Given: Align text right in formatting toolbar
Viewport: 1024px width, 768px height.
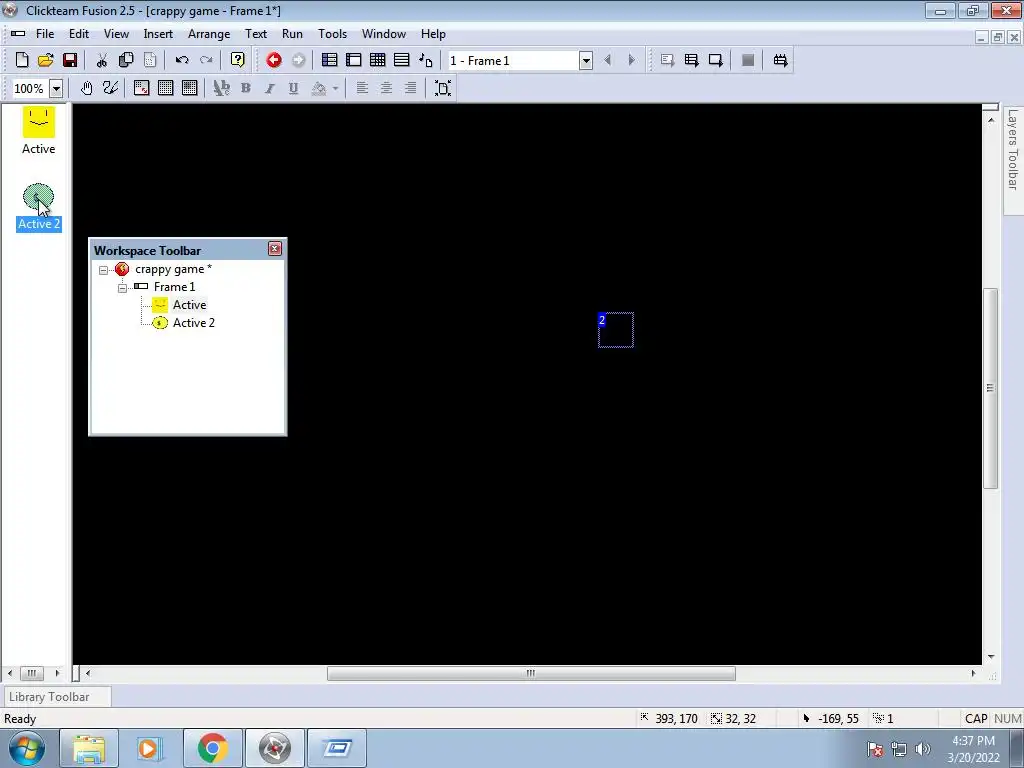Looking at the screenshot, I should (x=411, y=88).
